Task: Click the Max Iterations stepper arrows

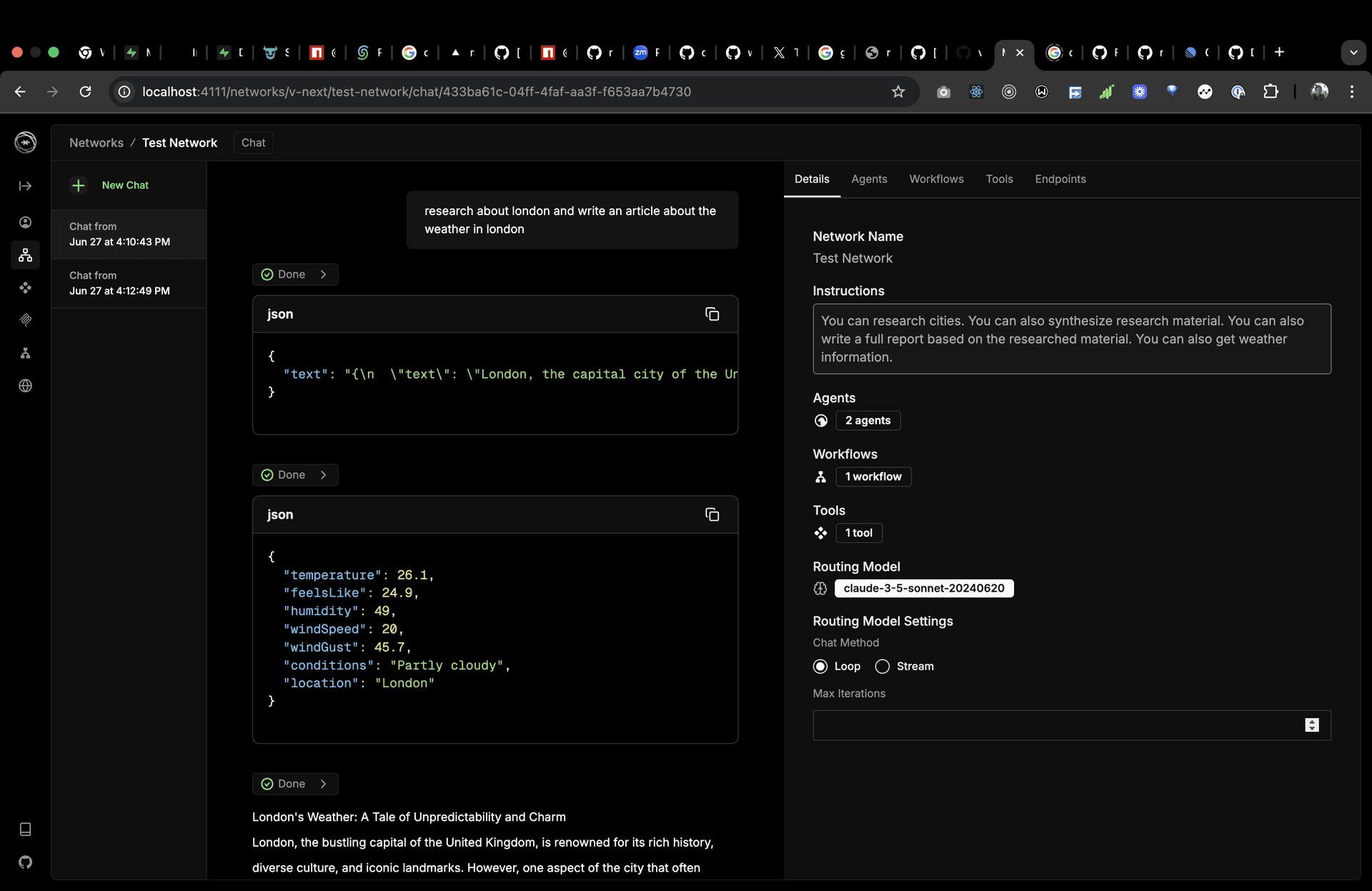Action: point(1312,725)
